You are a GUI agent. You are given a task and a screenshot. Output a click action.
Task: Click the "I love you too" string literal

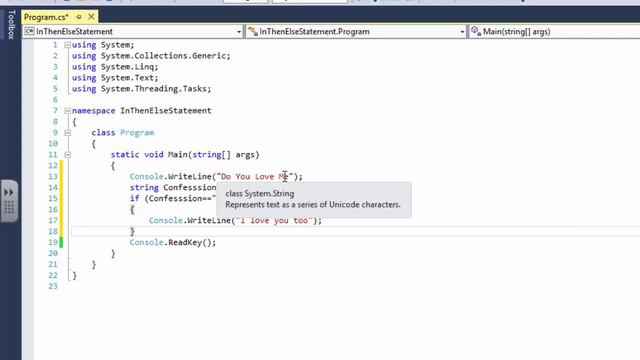click(x=274, y=221)
